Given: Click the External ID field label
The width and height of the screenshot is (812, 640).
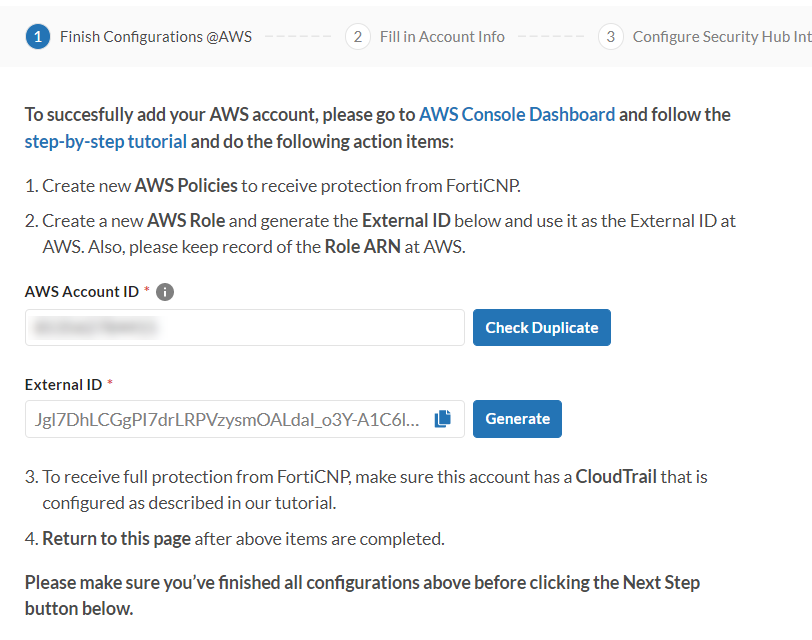Looking at the screenshot, I should [63, 384].
